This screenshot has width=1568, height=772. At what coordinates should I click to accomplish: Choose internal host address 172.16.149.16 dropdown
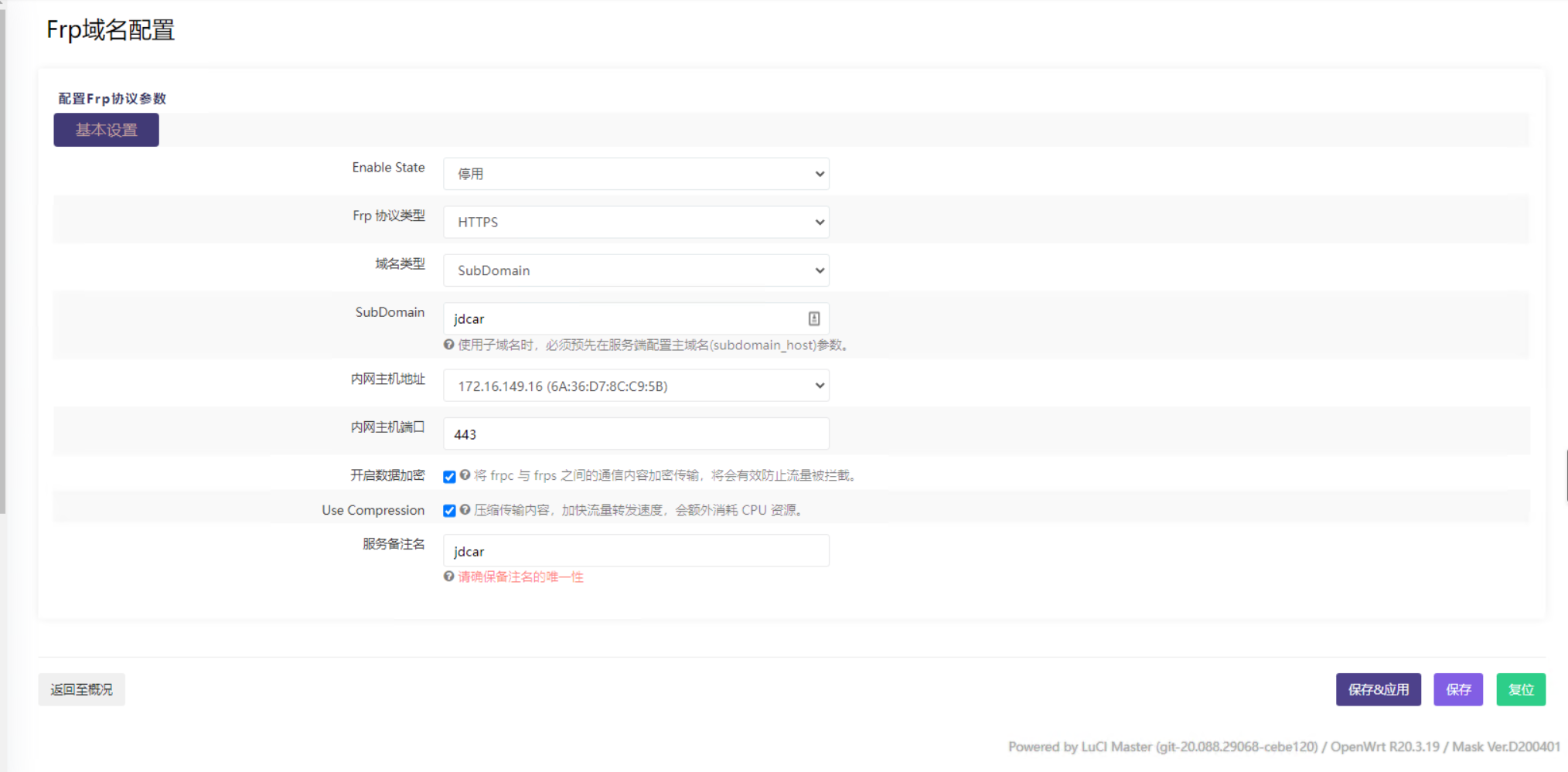click(x=636, y=386)
